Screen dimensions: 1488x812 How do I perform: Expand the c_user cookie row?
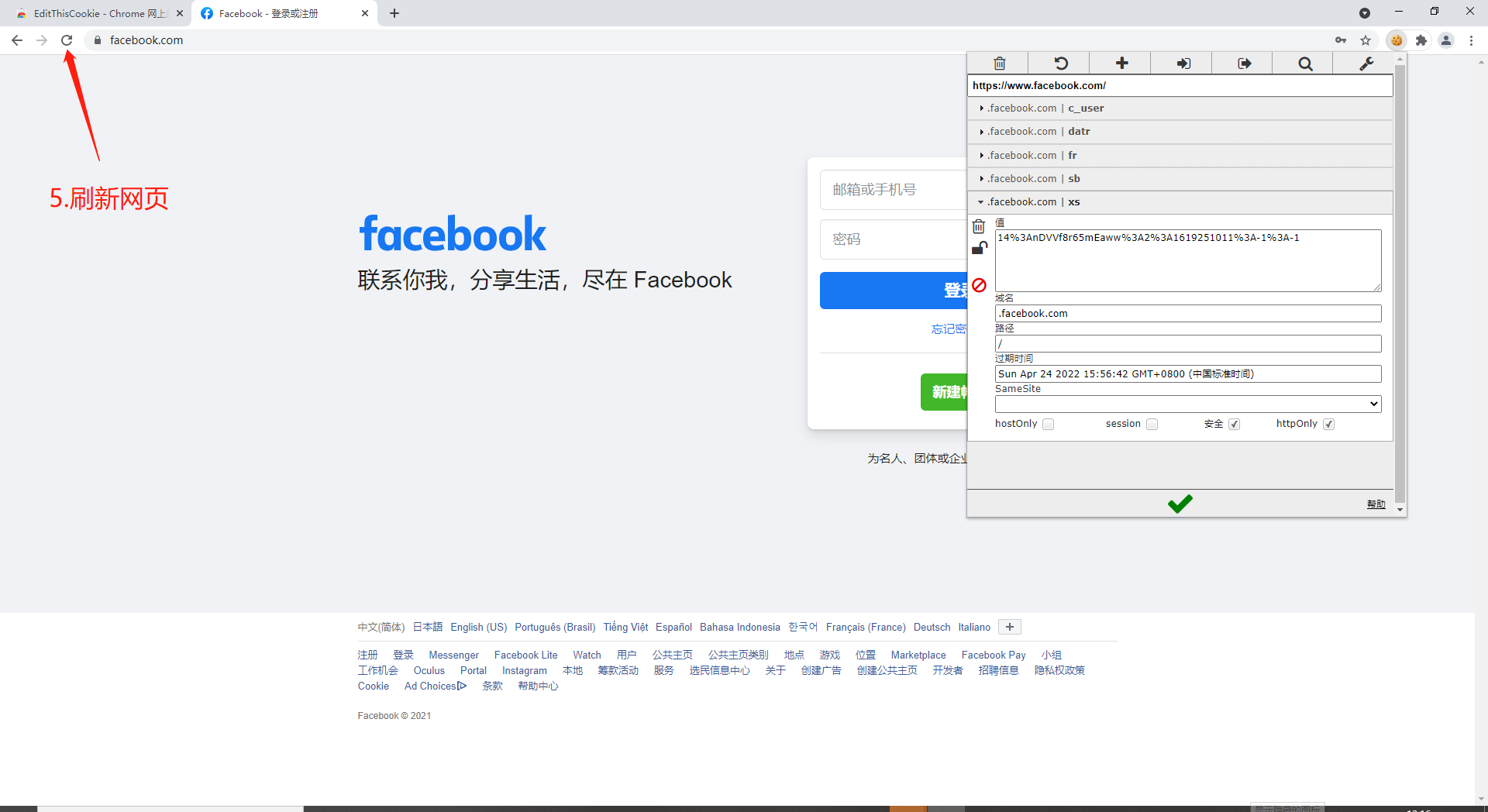[1180, 108]
